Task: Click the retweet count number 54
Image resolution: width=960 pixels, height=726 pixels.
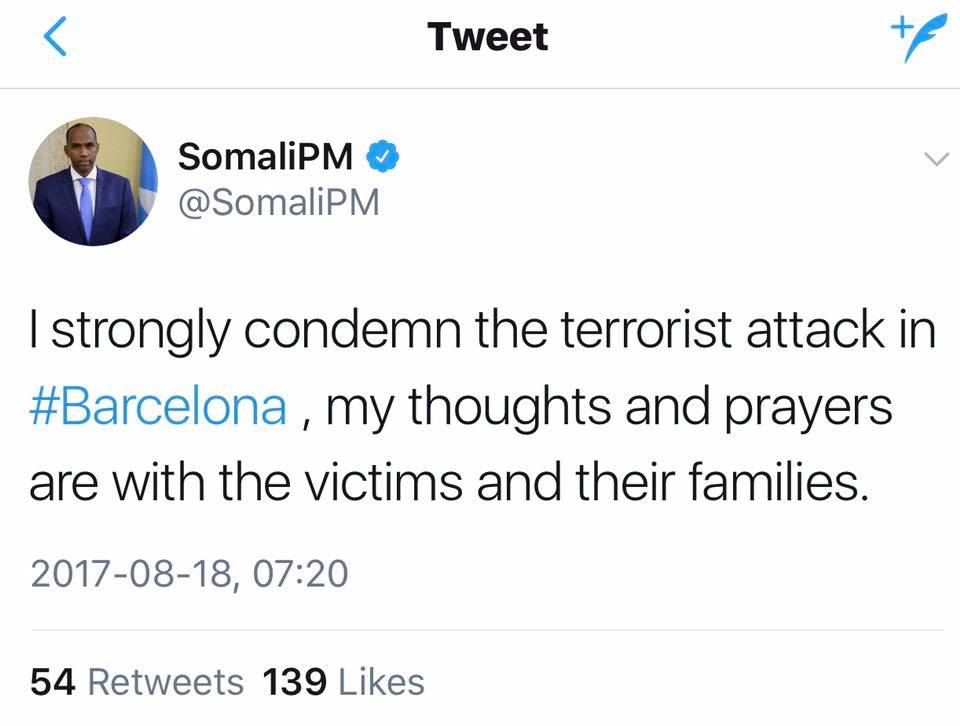Action: tap(54, 682)
